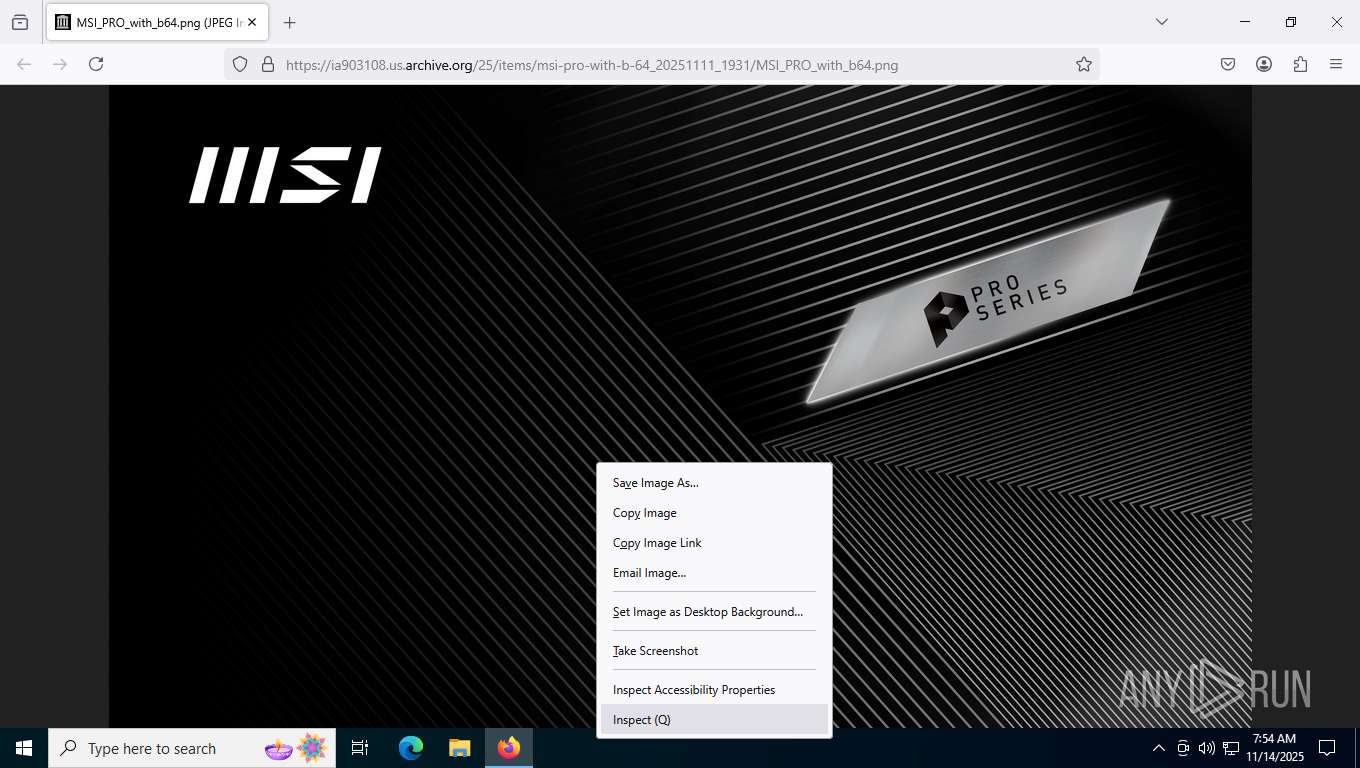
Task: Reload the current page
Action: tap(96, 64)
